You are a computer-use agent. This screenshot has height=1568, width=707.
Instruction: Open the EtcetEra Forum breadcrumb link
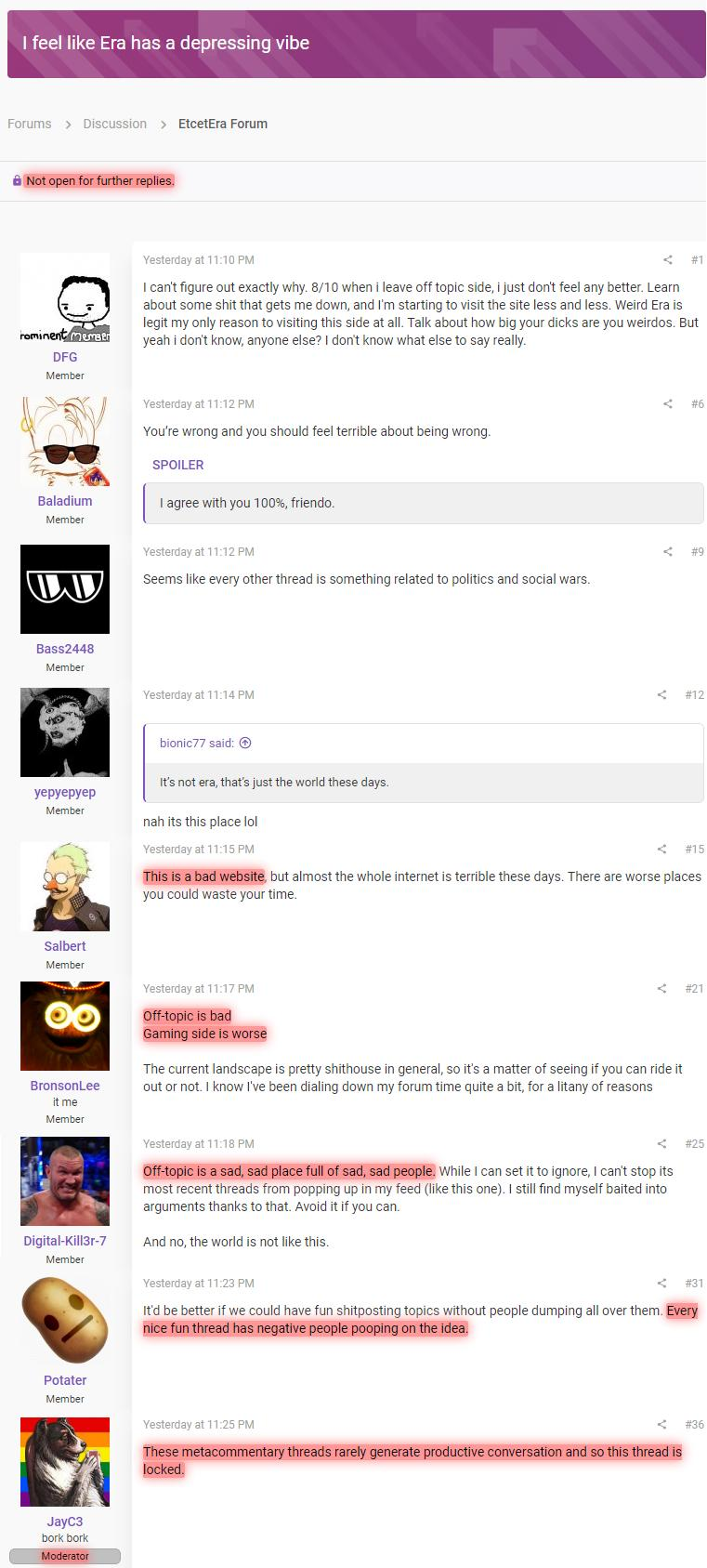tap(223, 124)
